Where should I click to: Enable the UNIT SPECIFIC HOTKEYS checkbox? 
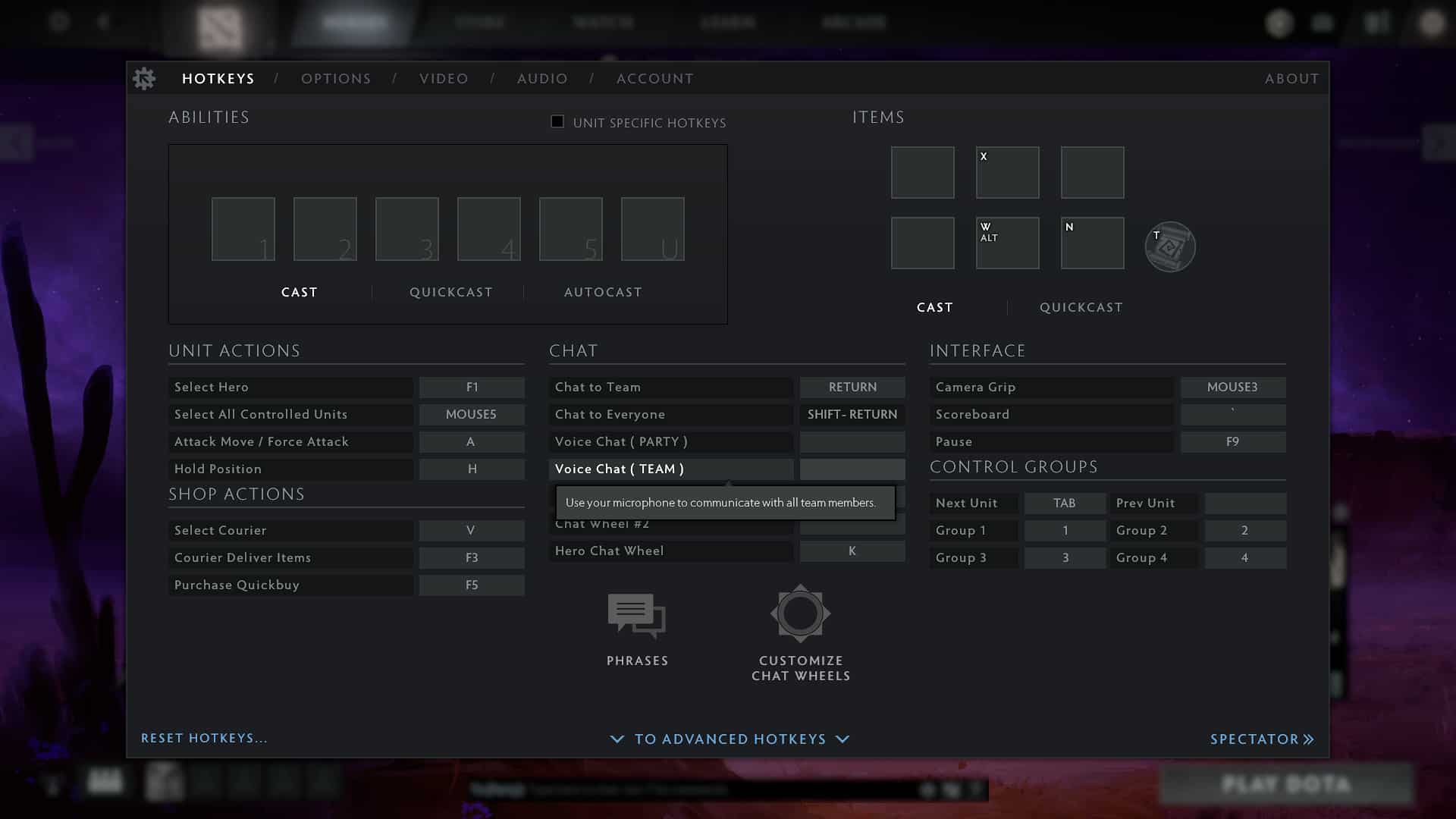(x=557, y=122)
